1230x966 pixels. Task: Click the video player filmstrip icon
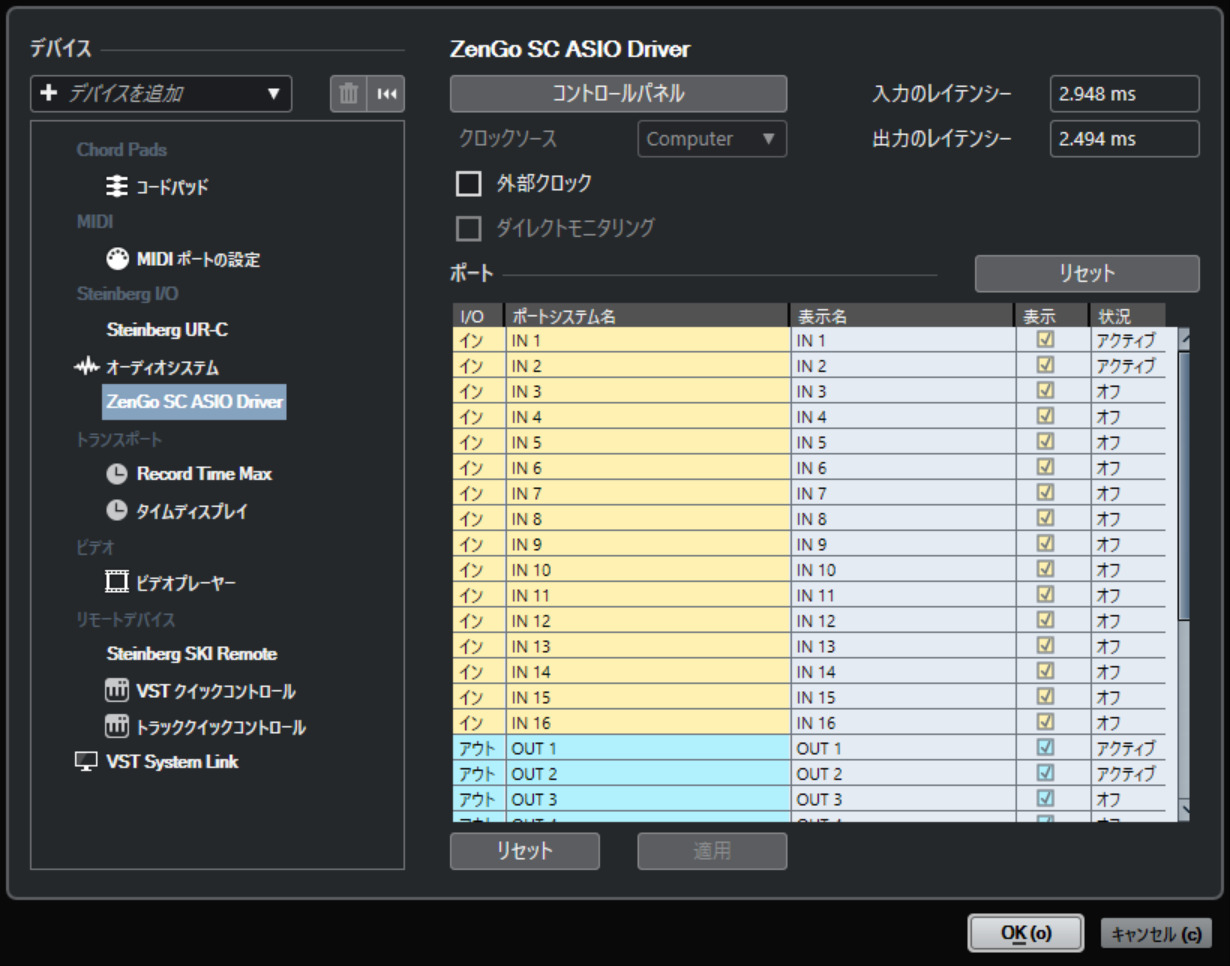pos(117,582)
